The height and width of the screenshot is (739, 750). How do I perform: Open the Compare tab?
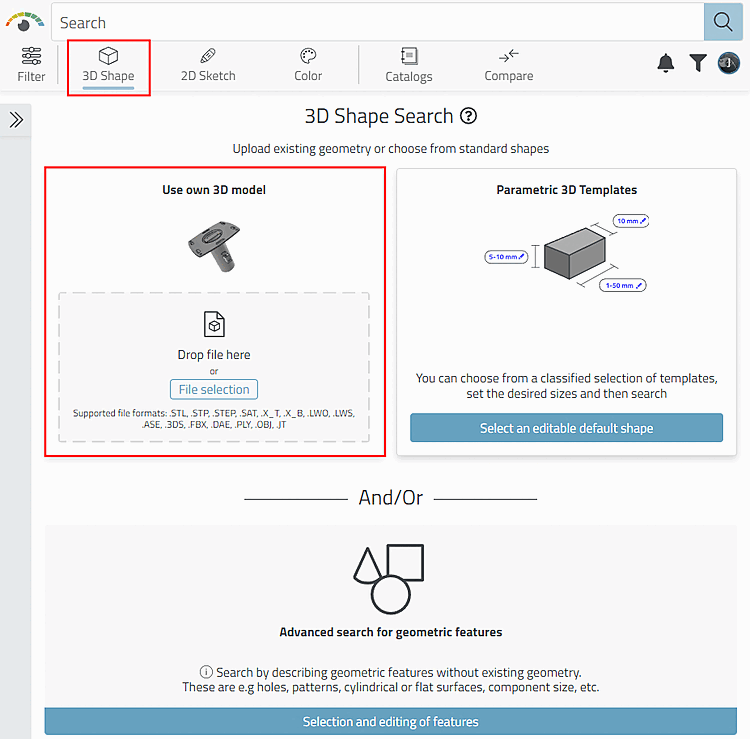[x=508, y=65]
